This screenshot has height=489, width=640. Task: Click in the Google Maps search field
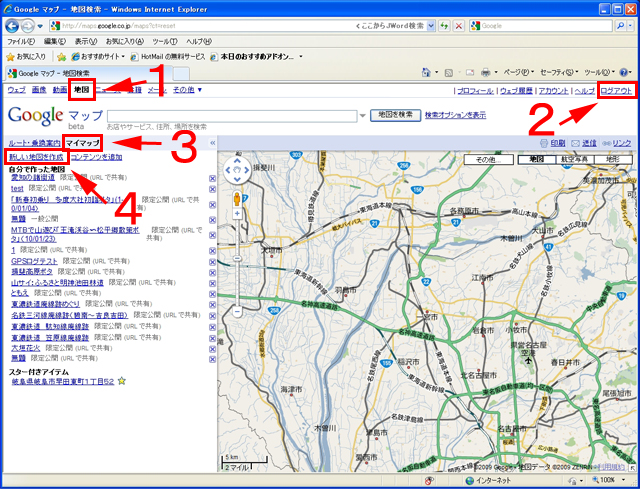[x=232, y=116]
